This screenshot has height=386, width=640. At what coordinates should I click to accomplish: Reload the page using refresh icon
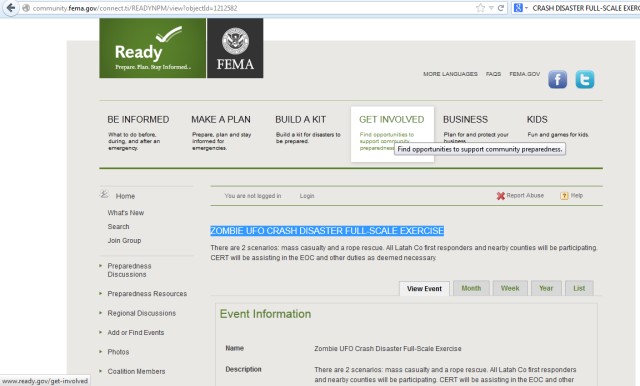point(501,8)
